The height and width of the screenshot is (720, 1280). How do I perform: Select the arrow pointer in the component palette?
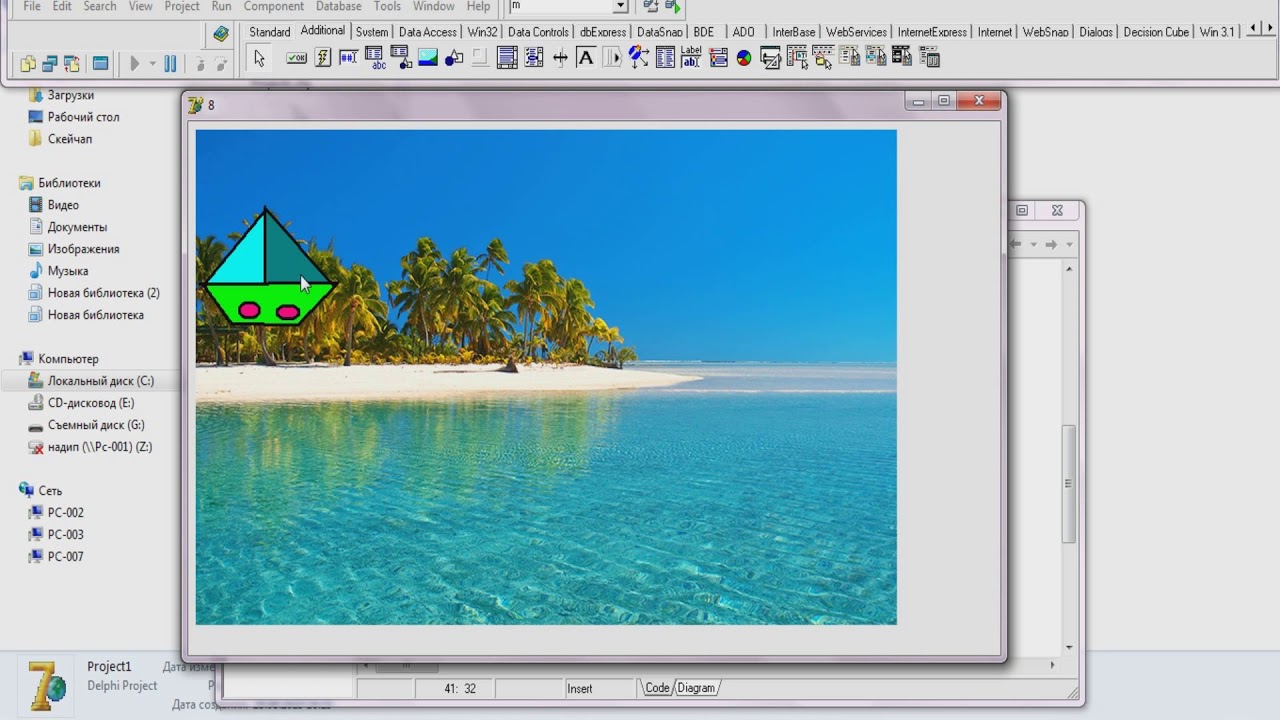[x=259, y=58]
